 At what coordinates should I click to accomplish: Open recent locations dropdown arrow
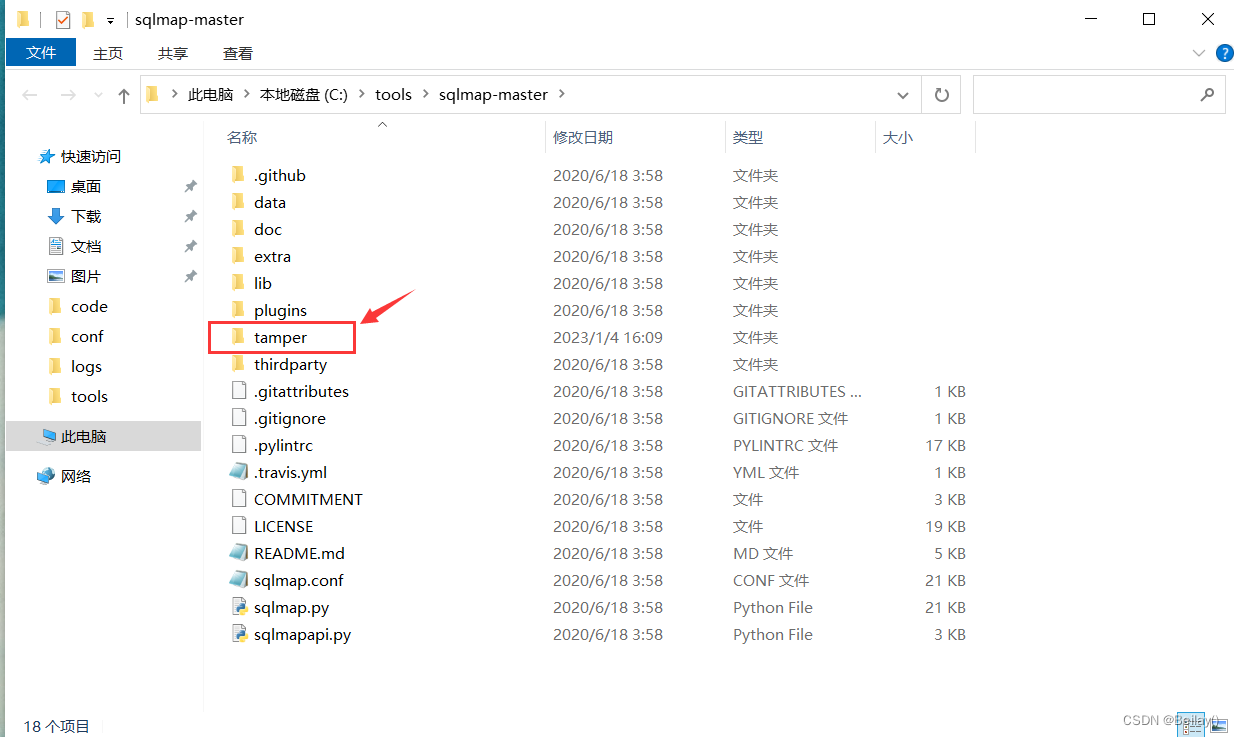[x=98, y=96]
